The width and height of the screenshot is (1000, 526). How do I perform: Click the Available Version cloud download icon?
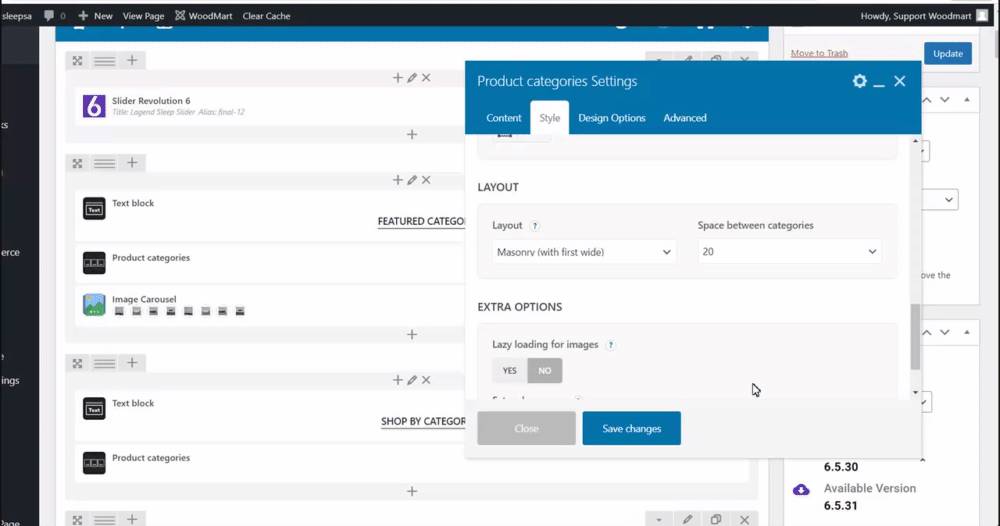(x=801, y=490)
